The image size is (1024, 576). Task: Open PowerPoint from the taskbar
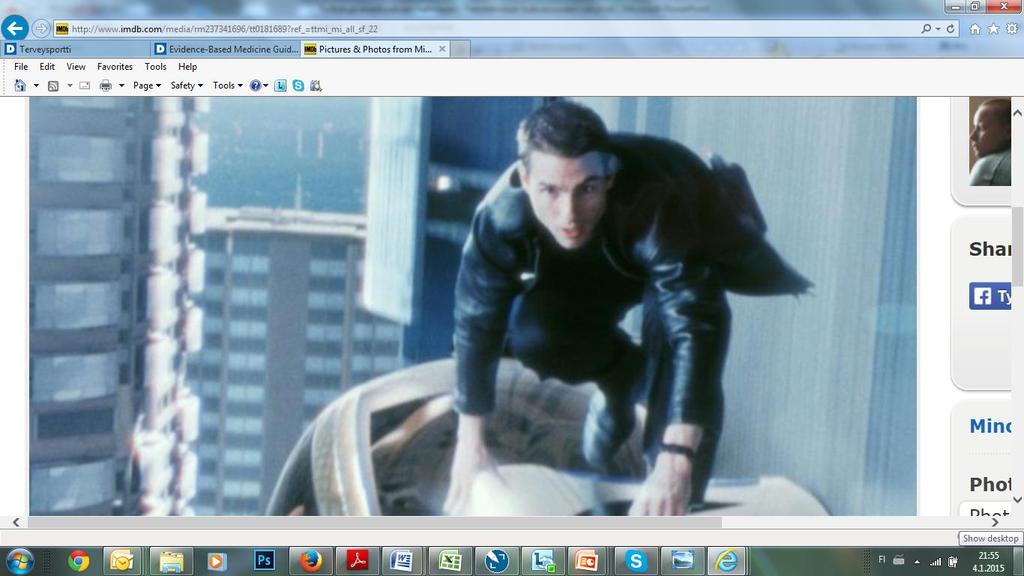coord(586,561)
